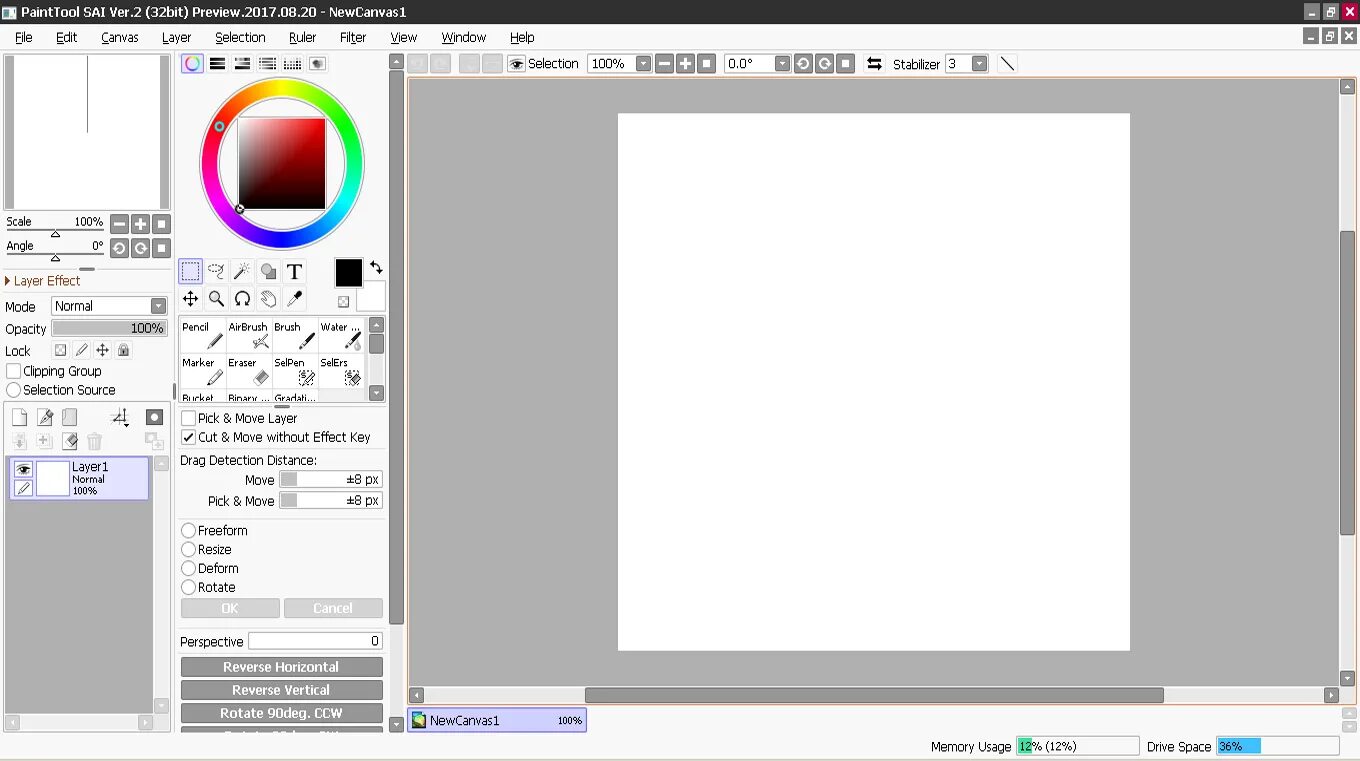Choose the Pencil brush tool
The height and width of the screenshot is (761, 1360).
pos(203,336)
